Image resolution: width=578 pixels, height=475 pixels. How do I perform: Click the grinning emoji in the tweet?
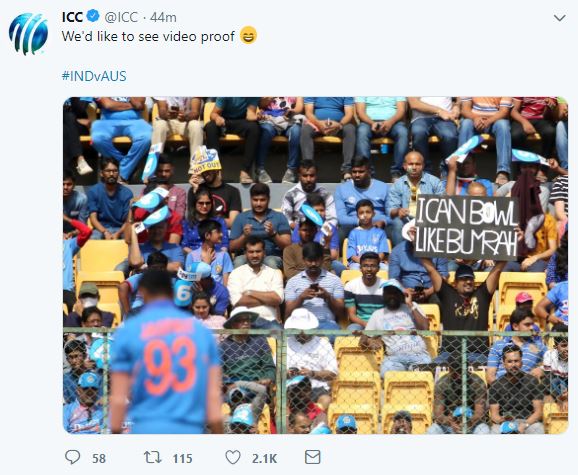tap(248, 35)
